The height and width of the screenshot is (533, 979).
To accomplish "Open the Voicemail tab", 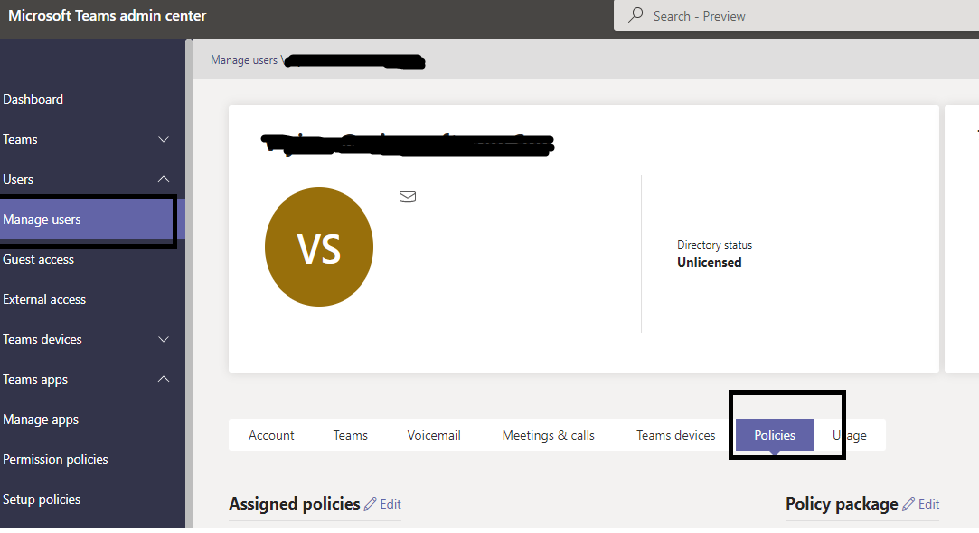I will click(x=434, y=436).
